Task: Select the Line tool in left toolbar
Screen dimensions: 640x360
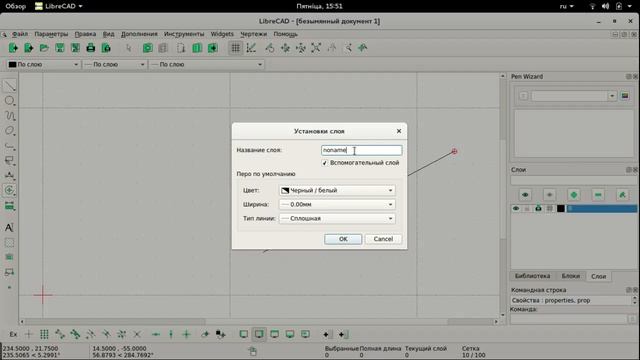Action: (x=9, y=86)
